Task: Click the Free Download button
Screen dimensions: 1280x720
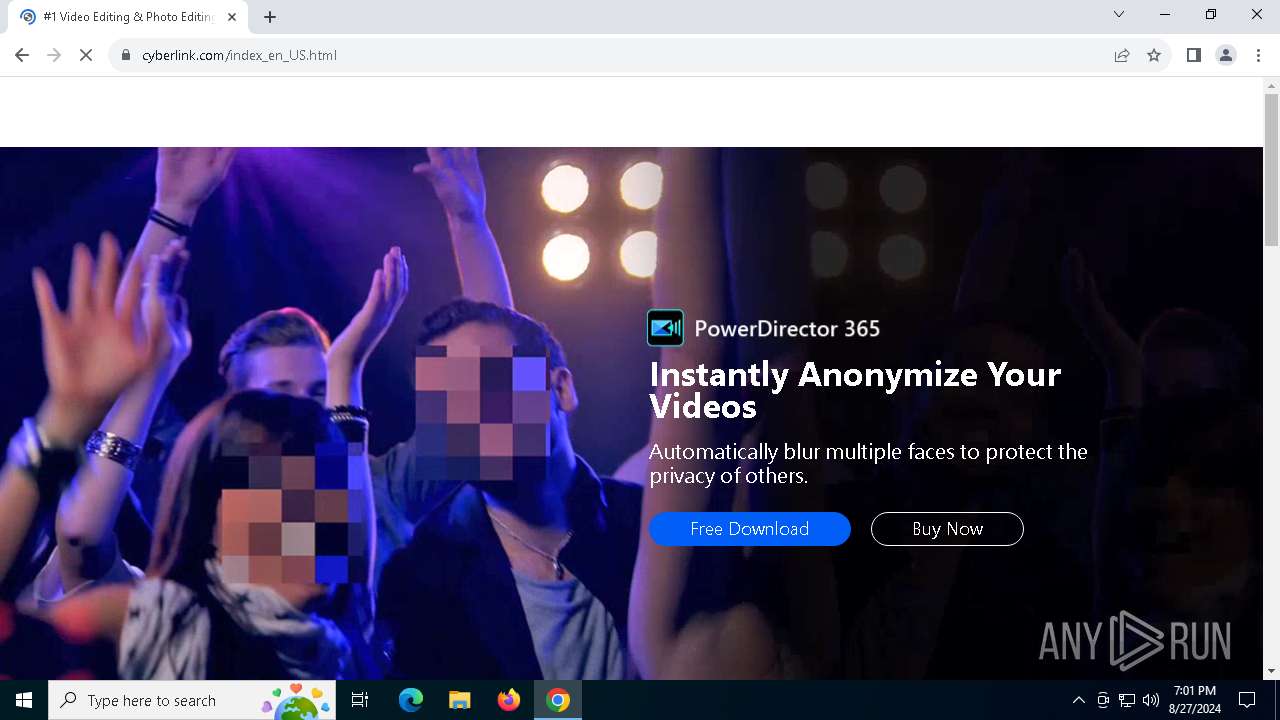Action: 750,529
